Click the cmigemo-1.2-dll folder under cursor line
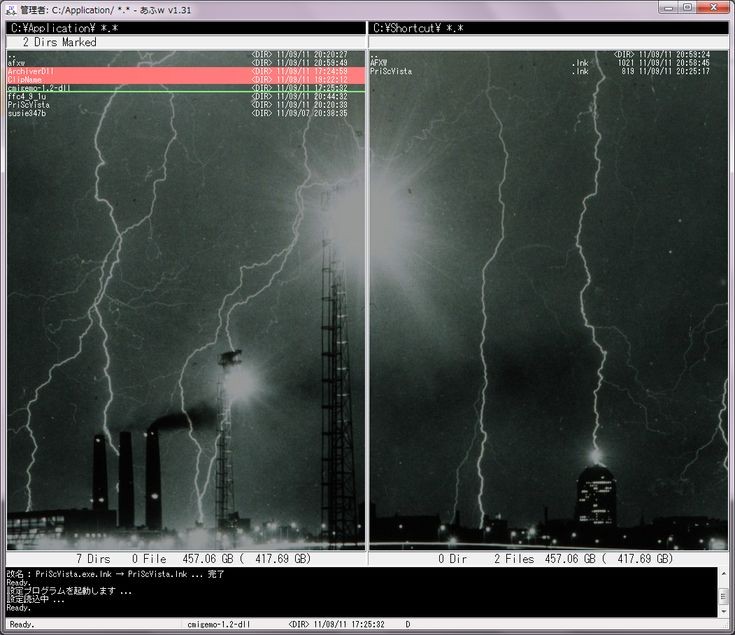Screen dimensions: 735x635 pos(186,88)
